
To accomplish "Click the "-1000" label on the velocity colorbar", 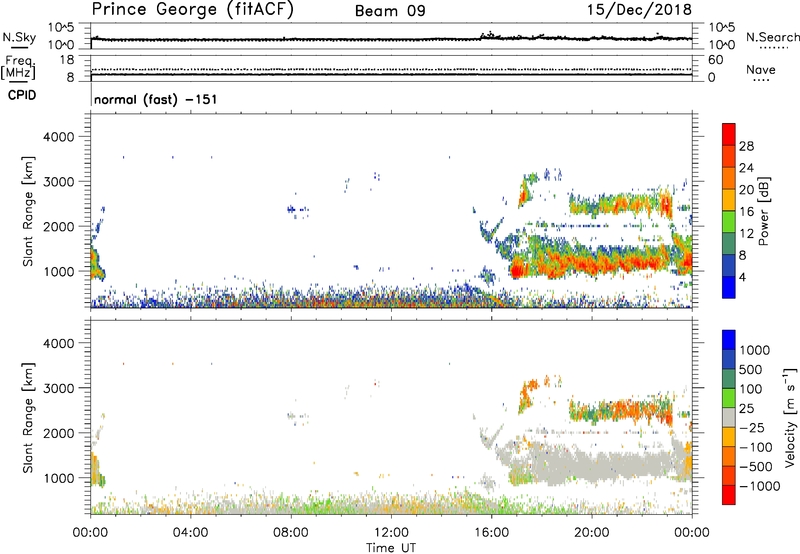I will [760, 486].
